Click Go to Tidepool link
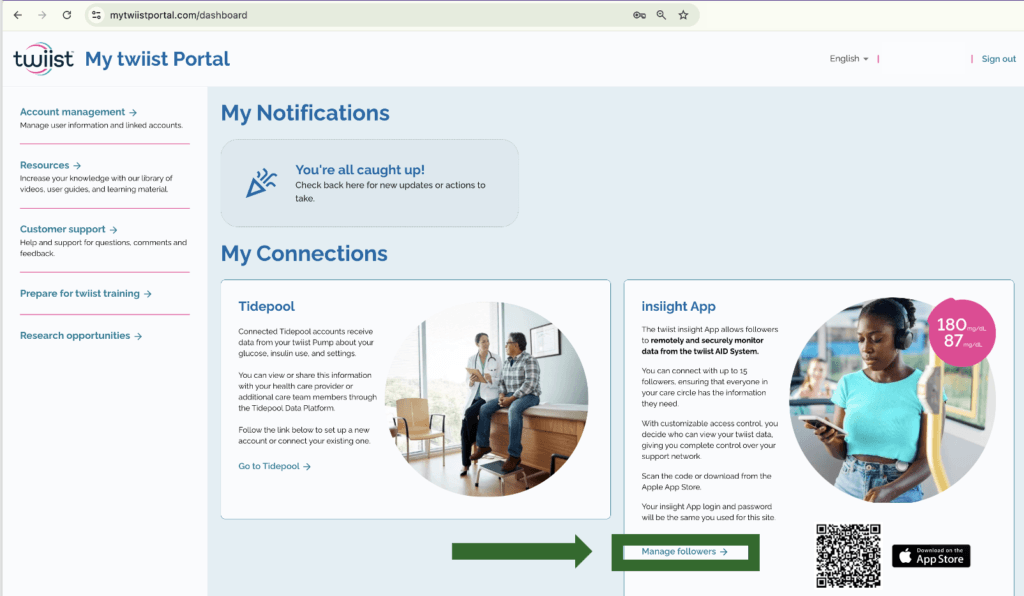1024x596 pixels. tap(274, 466)
